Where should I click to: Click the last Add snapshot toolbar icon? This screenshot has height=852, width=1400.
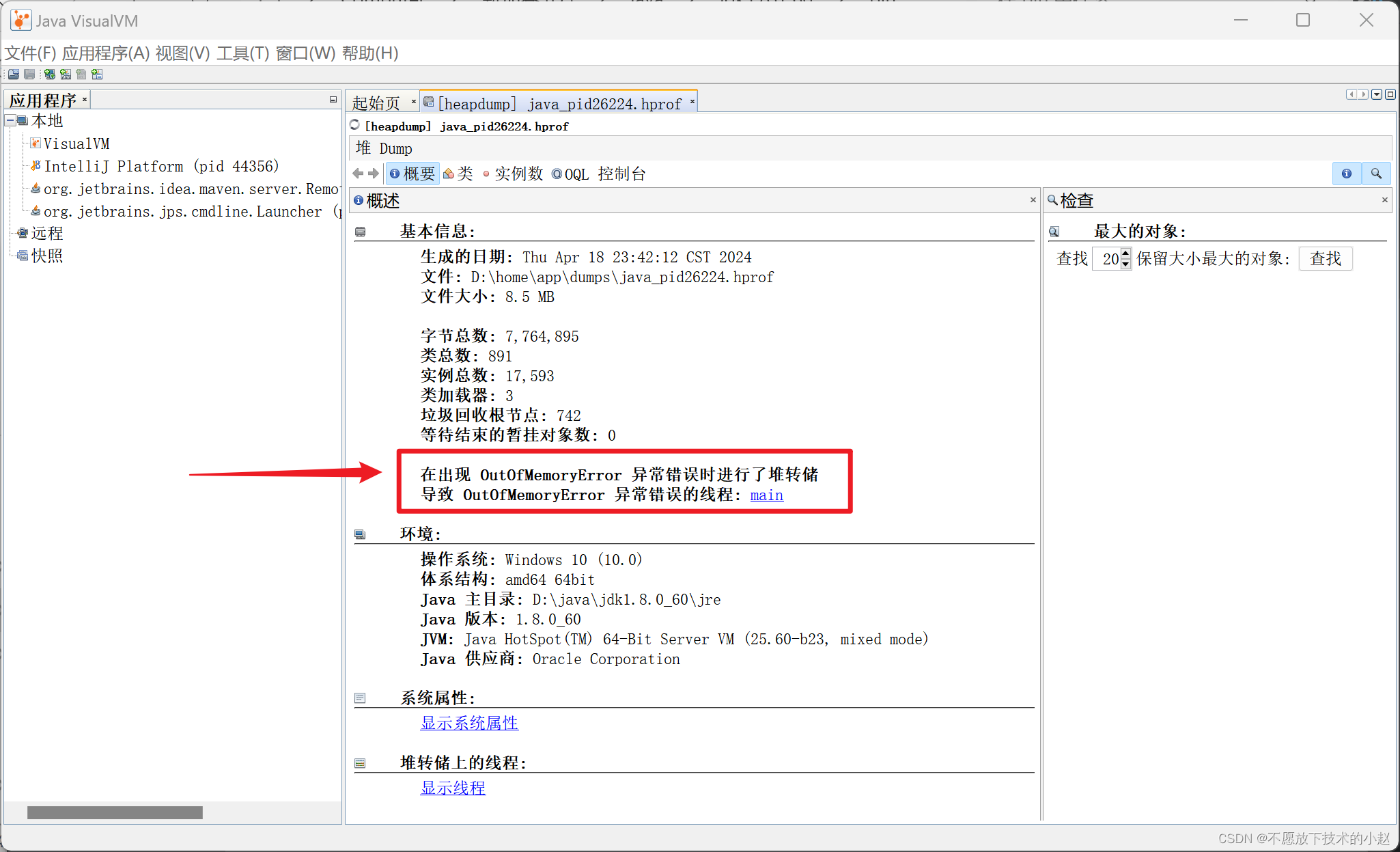(x=97, y=74)
